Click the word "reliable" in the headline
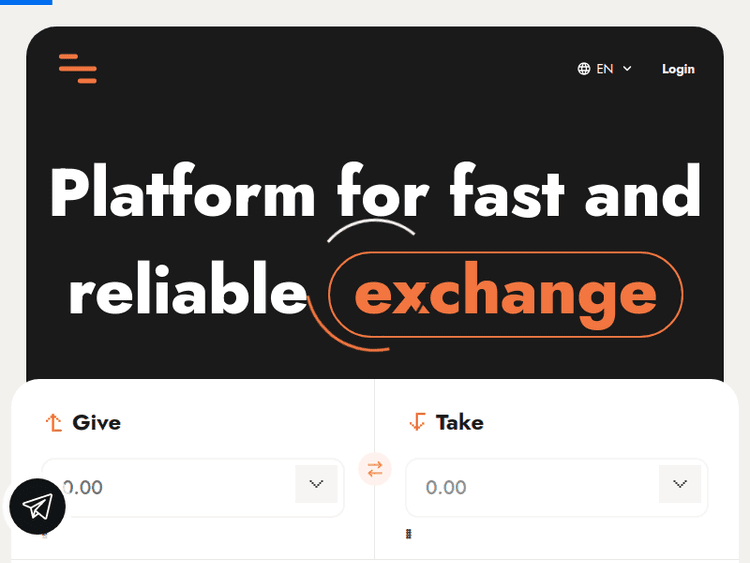This screenshot has height=563, width=750. (187, 294)
